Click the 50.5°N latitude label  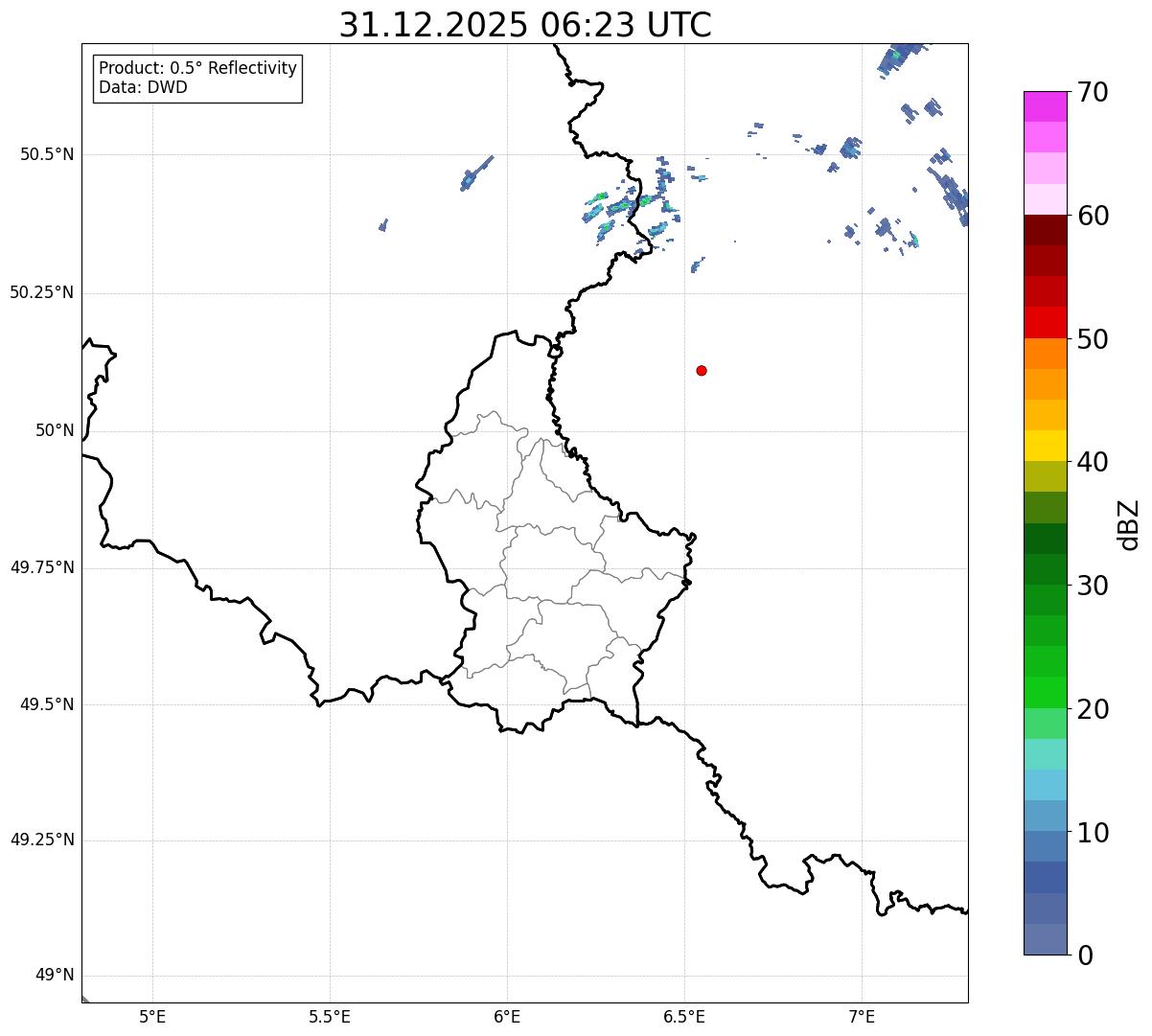coord(47,154)
